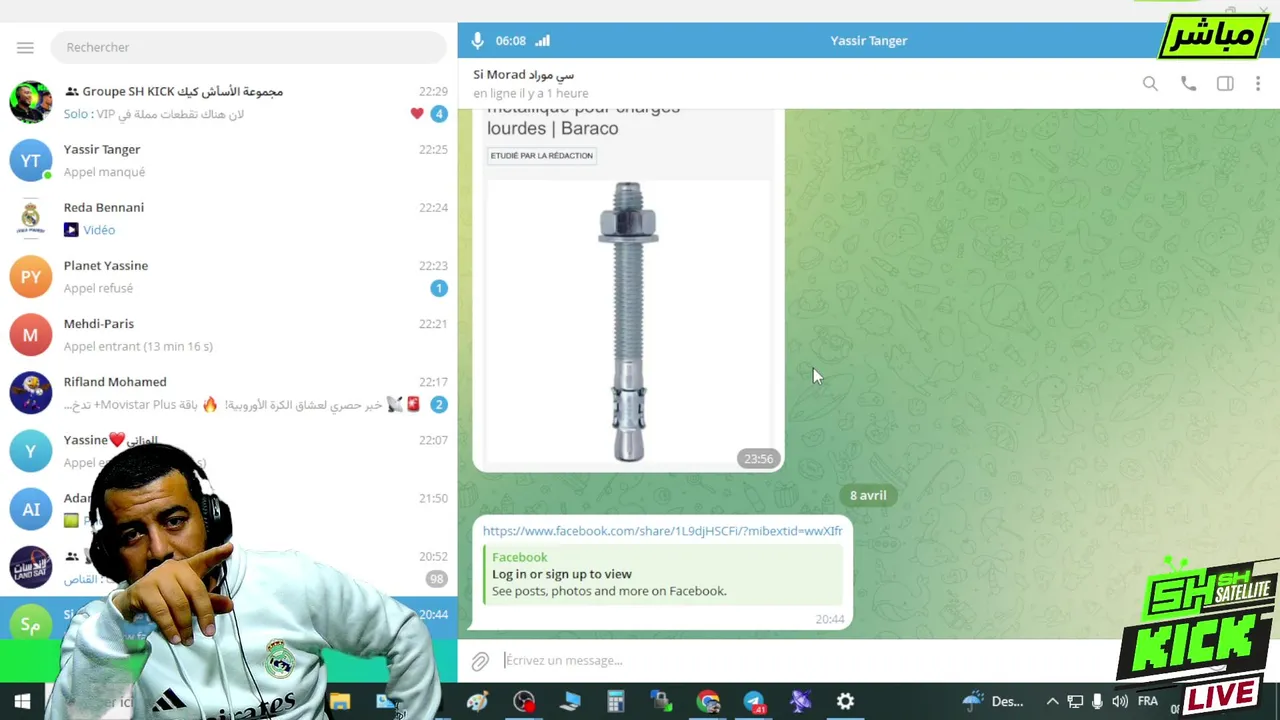Viewport: 1280px width, 720px height.
Task: Open the satellite dish app on taskbar
Action: (x=800, y=702)
